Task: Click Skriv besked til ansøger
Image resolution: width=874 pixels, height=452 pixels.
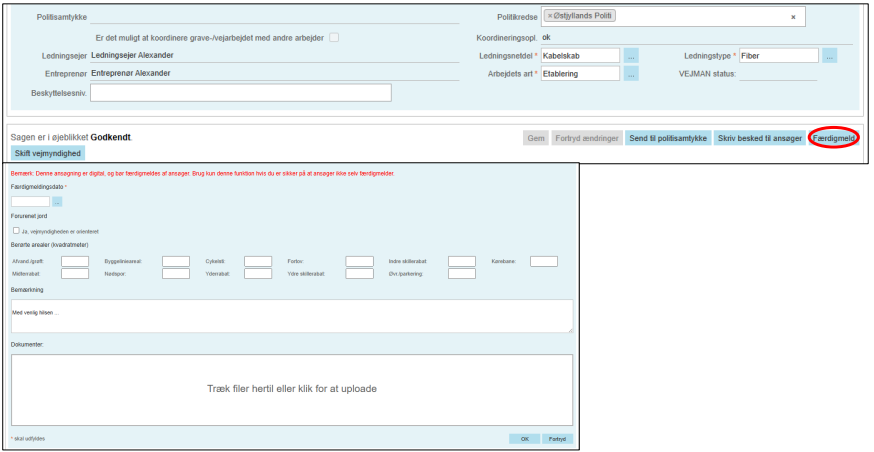Action: (x=760, y=138)
